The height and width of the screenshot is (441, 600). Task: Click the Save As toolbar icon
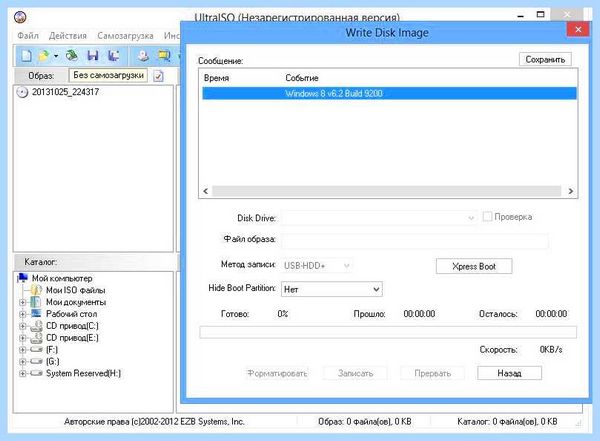(113, 56)
